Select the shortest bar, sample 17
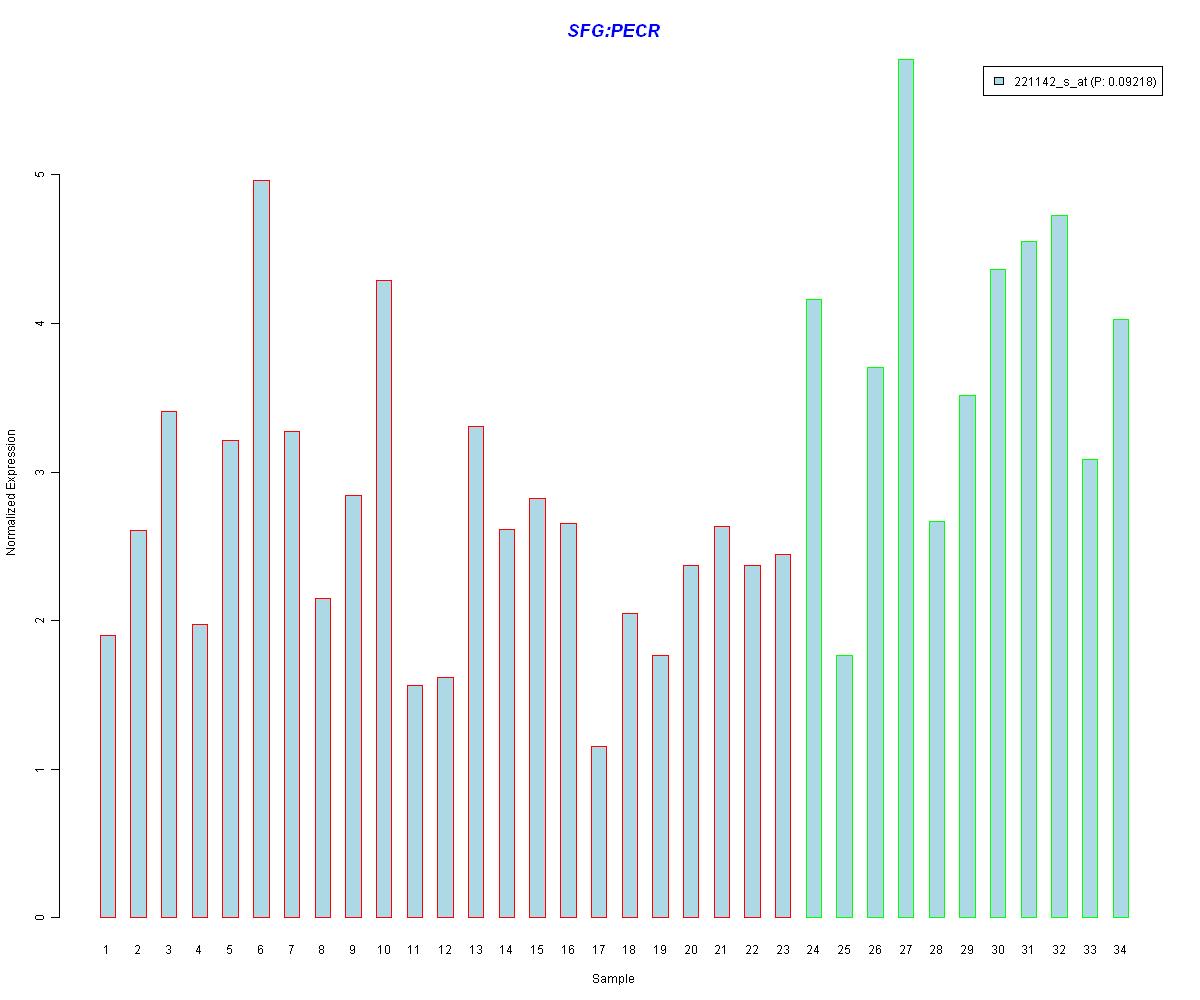The height and width of the screenshot is (1000, 1200). [599, 831]
